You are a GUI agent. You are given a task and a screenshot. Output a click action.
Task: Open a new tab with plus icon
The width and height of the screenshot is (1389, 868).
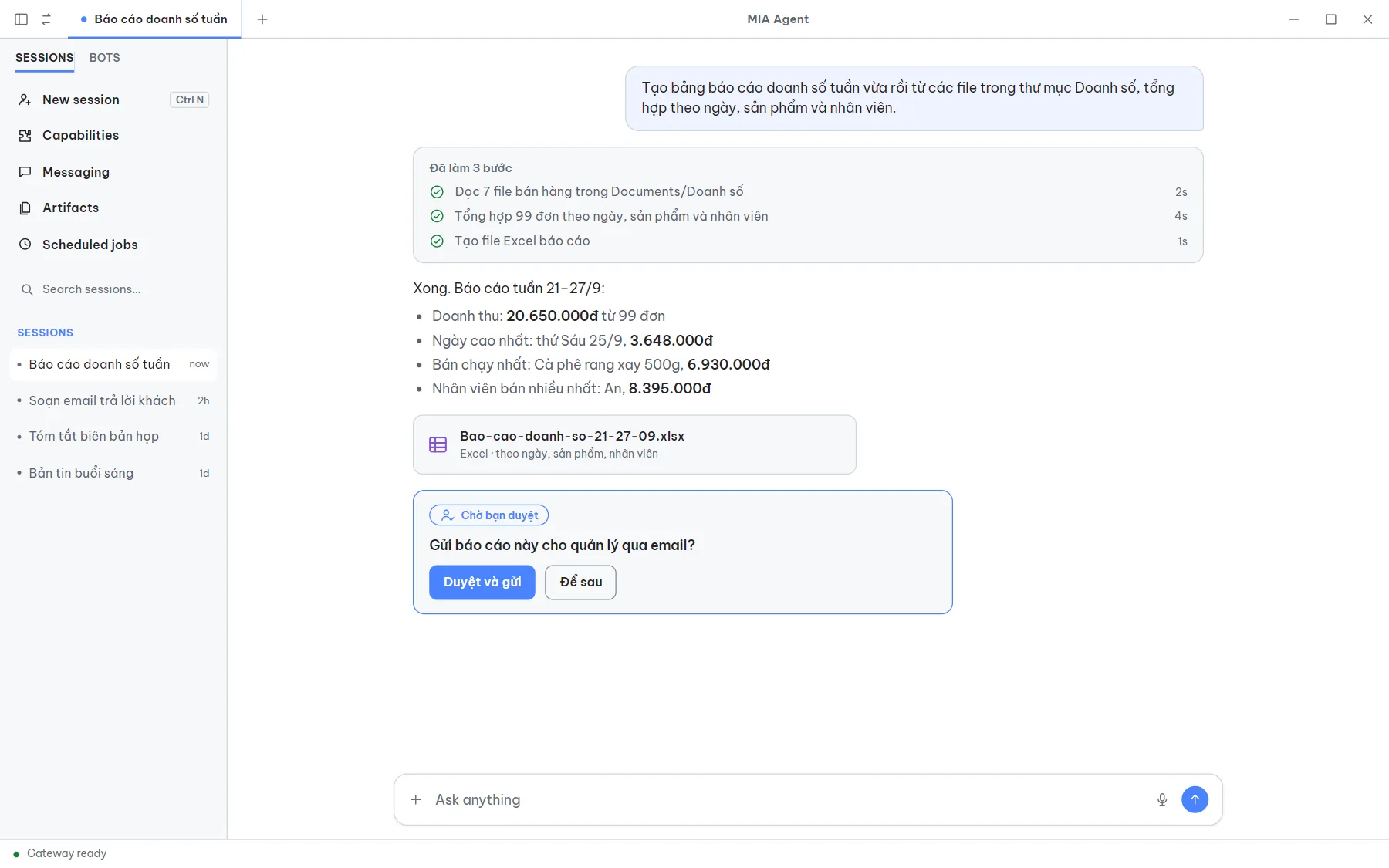pyautogui.click(x=262, y=19)
